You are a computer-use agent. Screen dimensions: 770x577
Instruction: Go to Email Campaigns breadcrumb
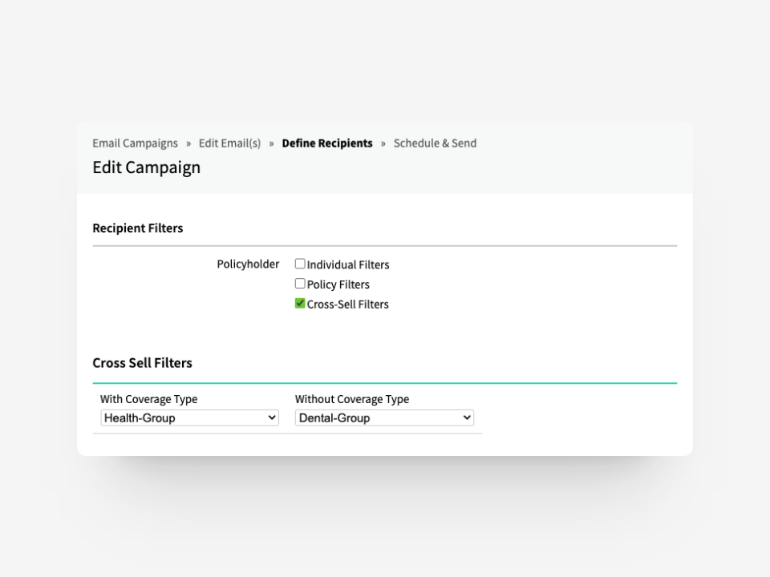click(x=135, y=143)
